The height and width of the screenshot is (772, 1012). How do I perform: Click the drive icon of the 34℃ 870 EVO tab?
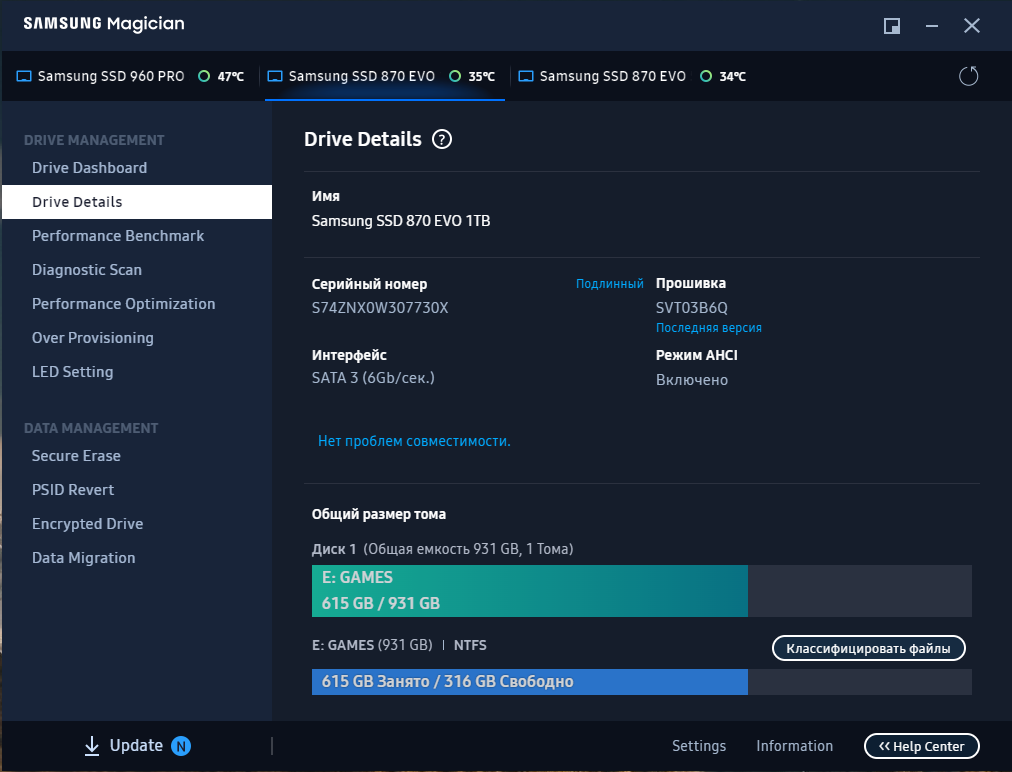pyautogui.click(x=526, y=76)
